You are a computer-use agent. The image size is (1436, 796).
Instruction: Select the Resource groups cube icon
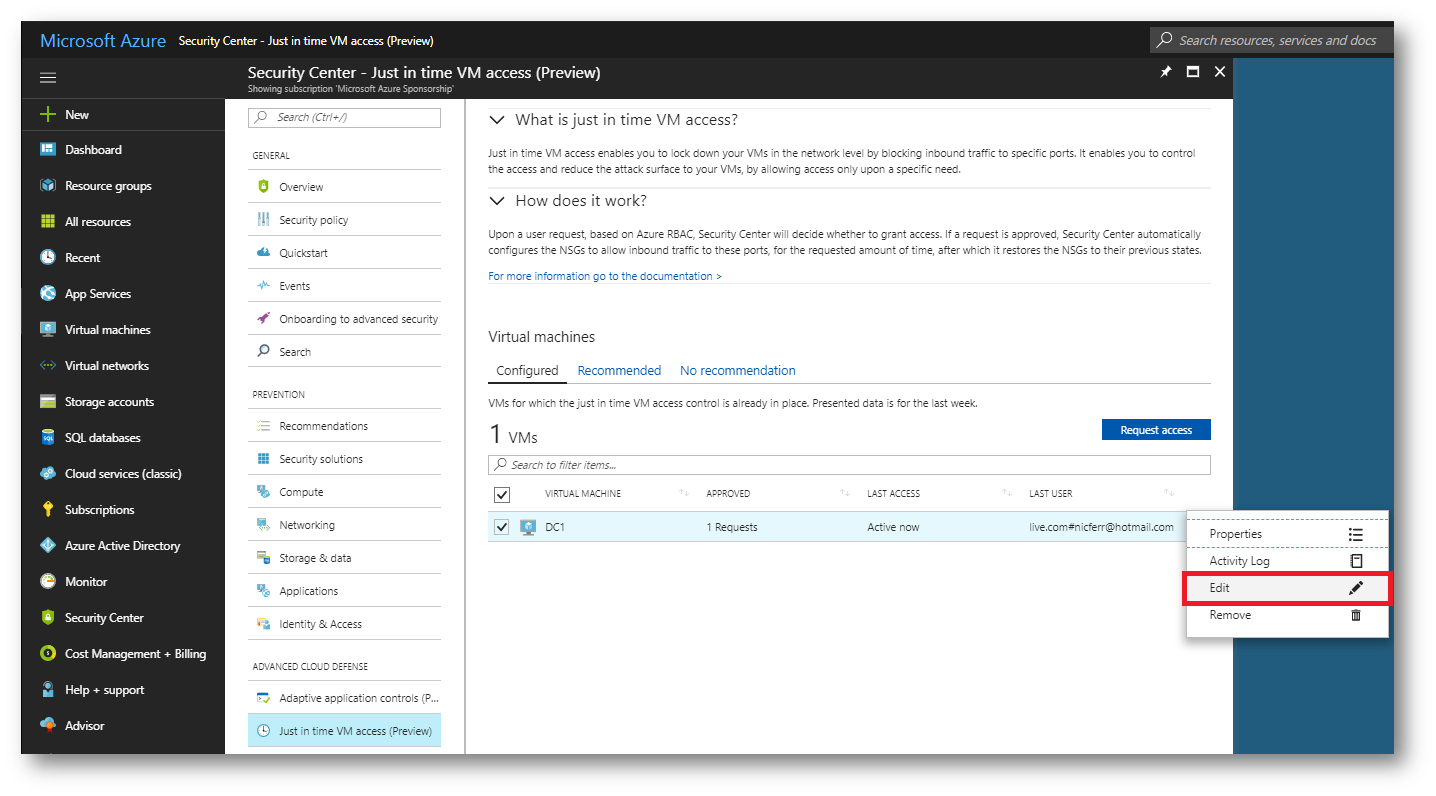coord(47,186)
